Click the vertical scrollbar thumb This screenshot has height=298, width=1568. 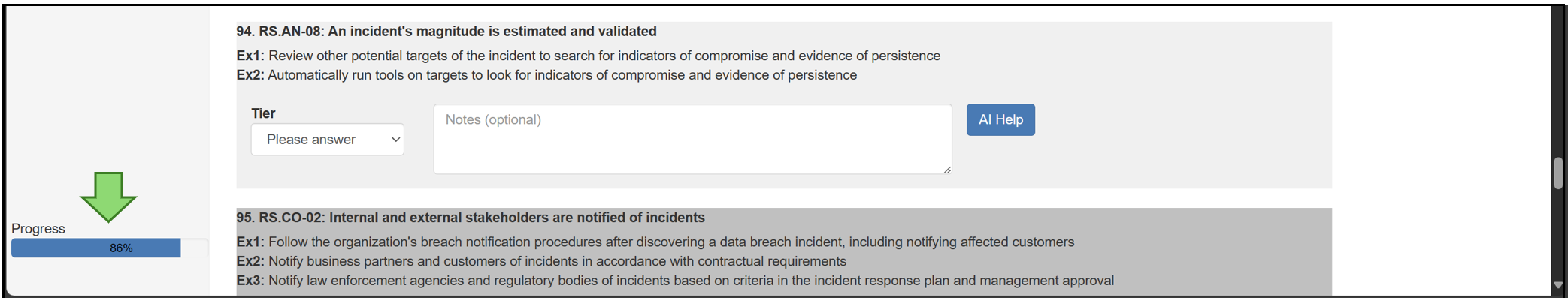click(x=1558, y=173)
